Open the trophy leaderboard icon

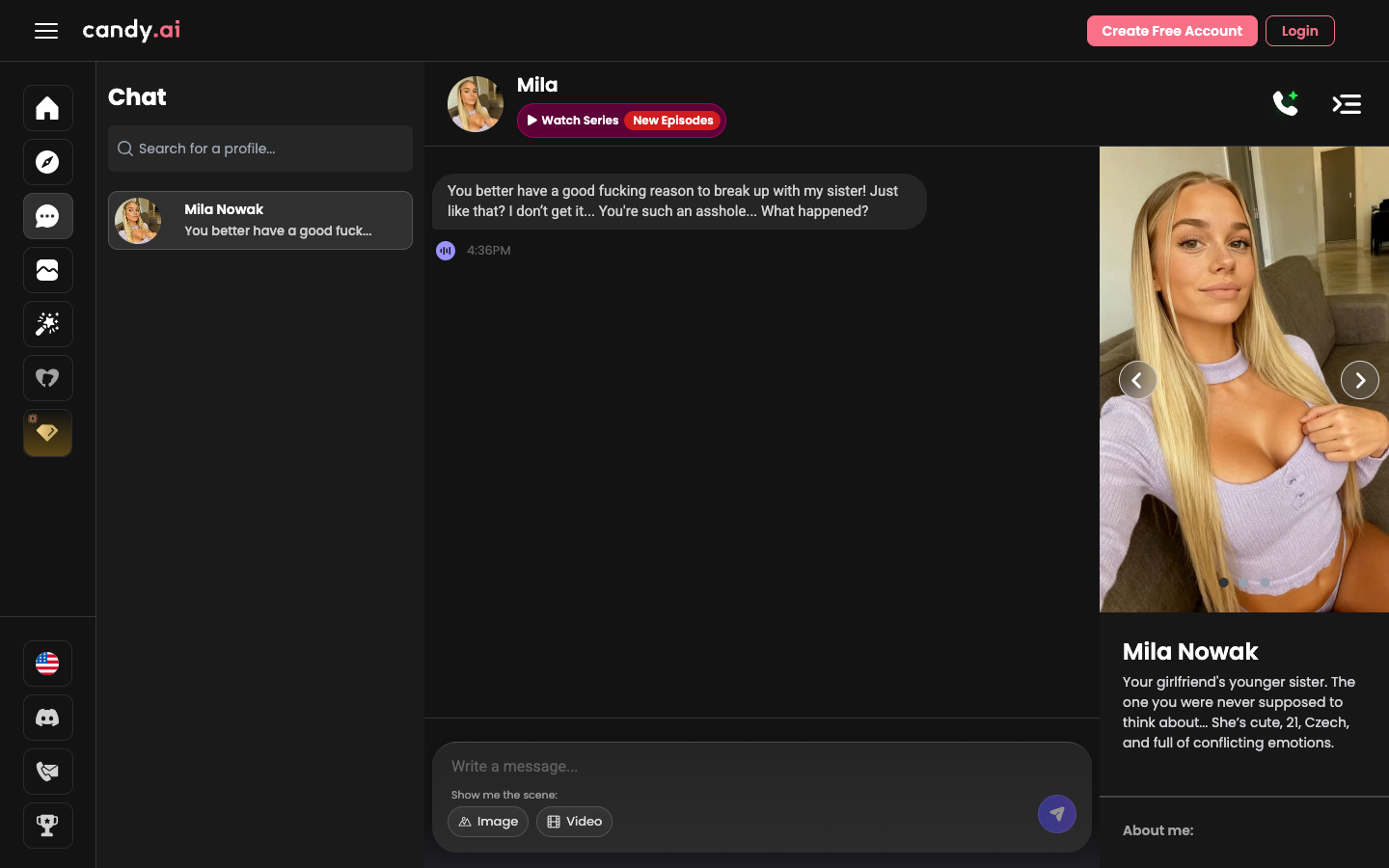click(x=47, y=826)
